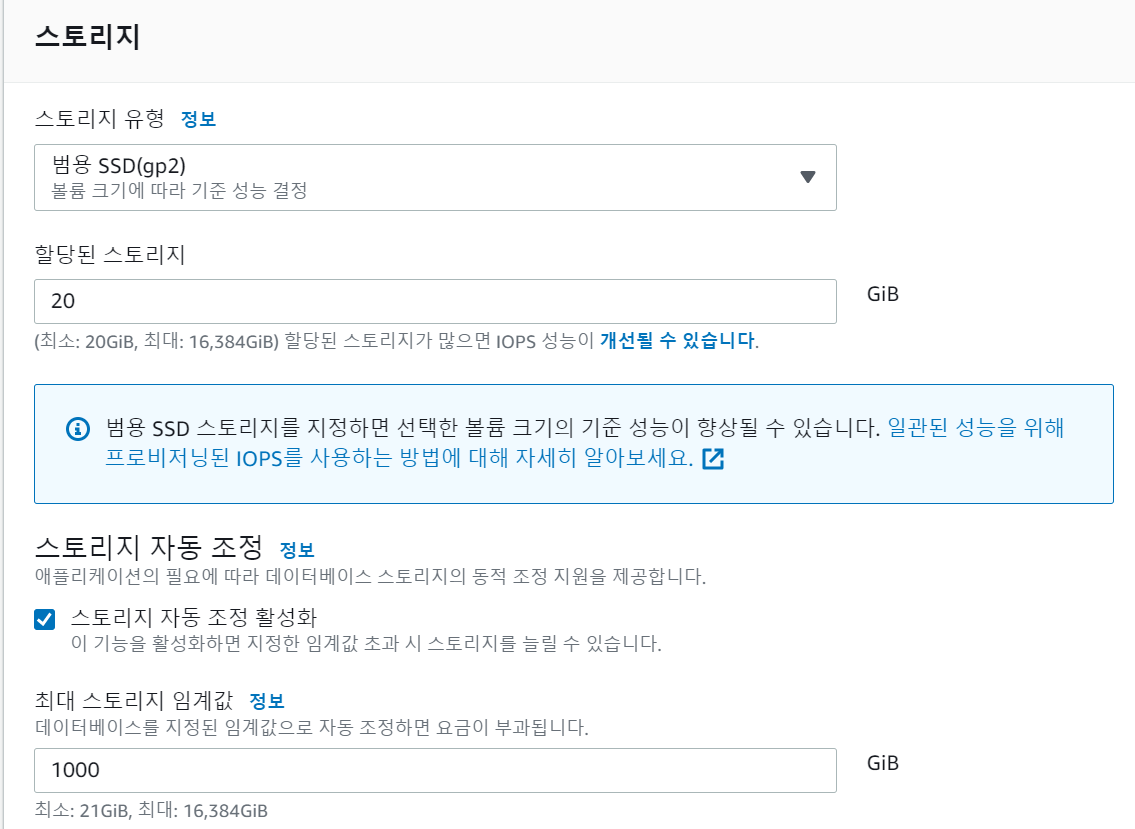This screenshot has height=829, width=1135.
Task: Click the dropdown triangle for 스토리지 유형
Action: (808, 177)
